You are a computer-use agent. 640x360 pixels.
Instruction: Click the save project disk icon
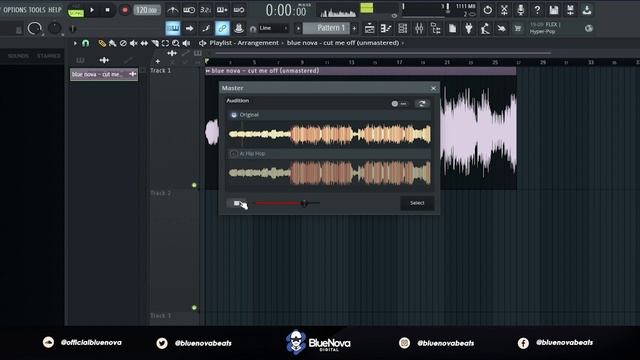[553, 10]
